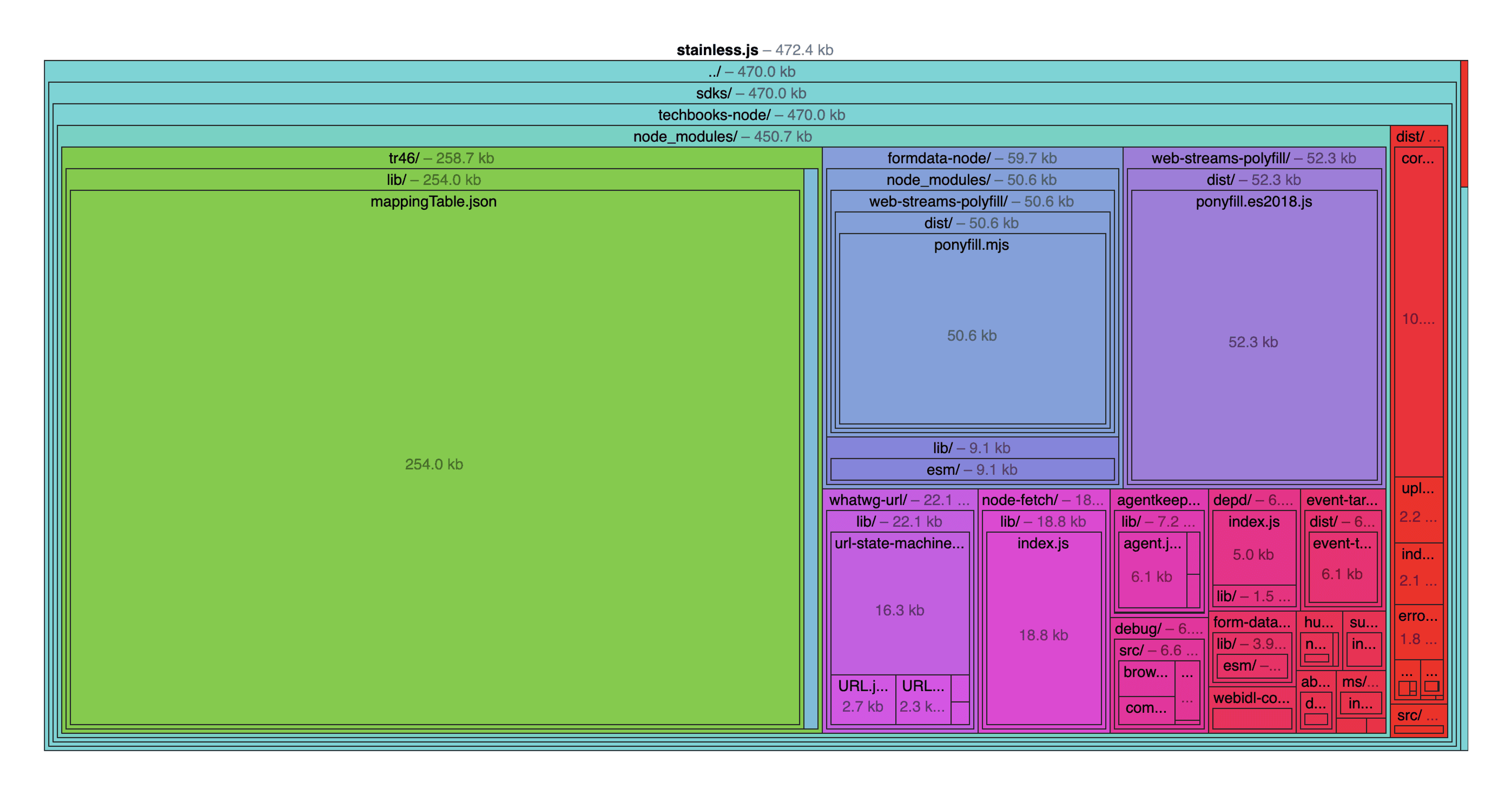Image resolution: width=1512 pixels, height=795 pixels.
Task: Click the red cor... 10... block
Action: (x=1418, y=312)
